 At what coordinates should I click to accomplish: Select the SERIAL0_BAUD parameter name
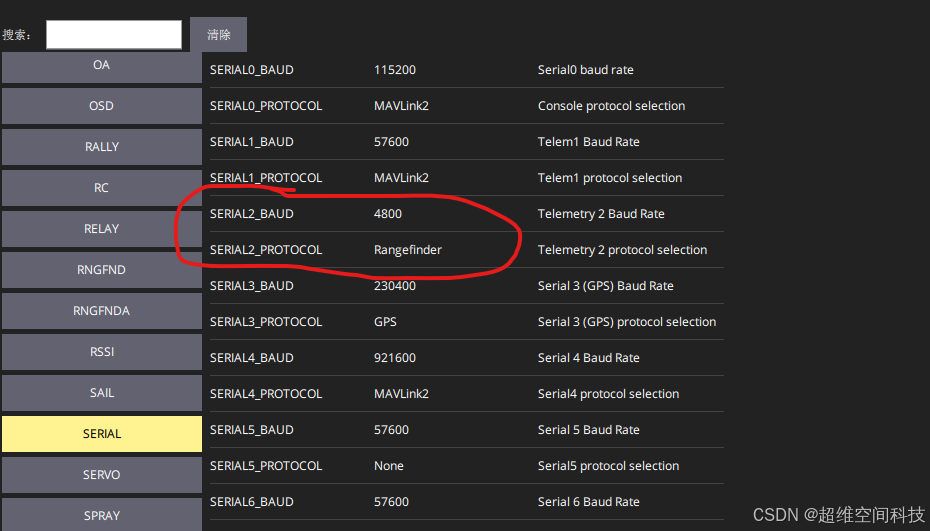[251, 70]
